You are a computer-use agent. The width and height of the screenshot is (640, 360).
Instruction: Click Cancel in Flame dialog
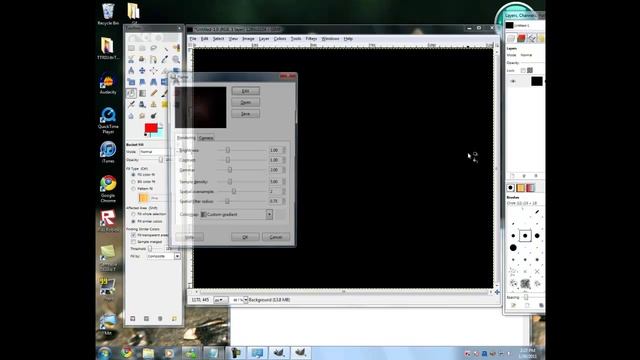(276, 237)
